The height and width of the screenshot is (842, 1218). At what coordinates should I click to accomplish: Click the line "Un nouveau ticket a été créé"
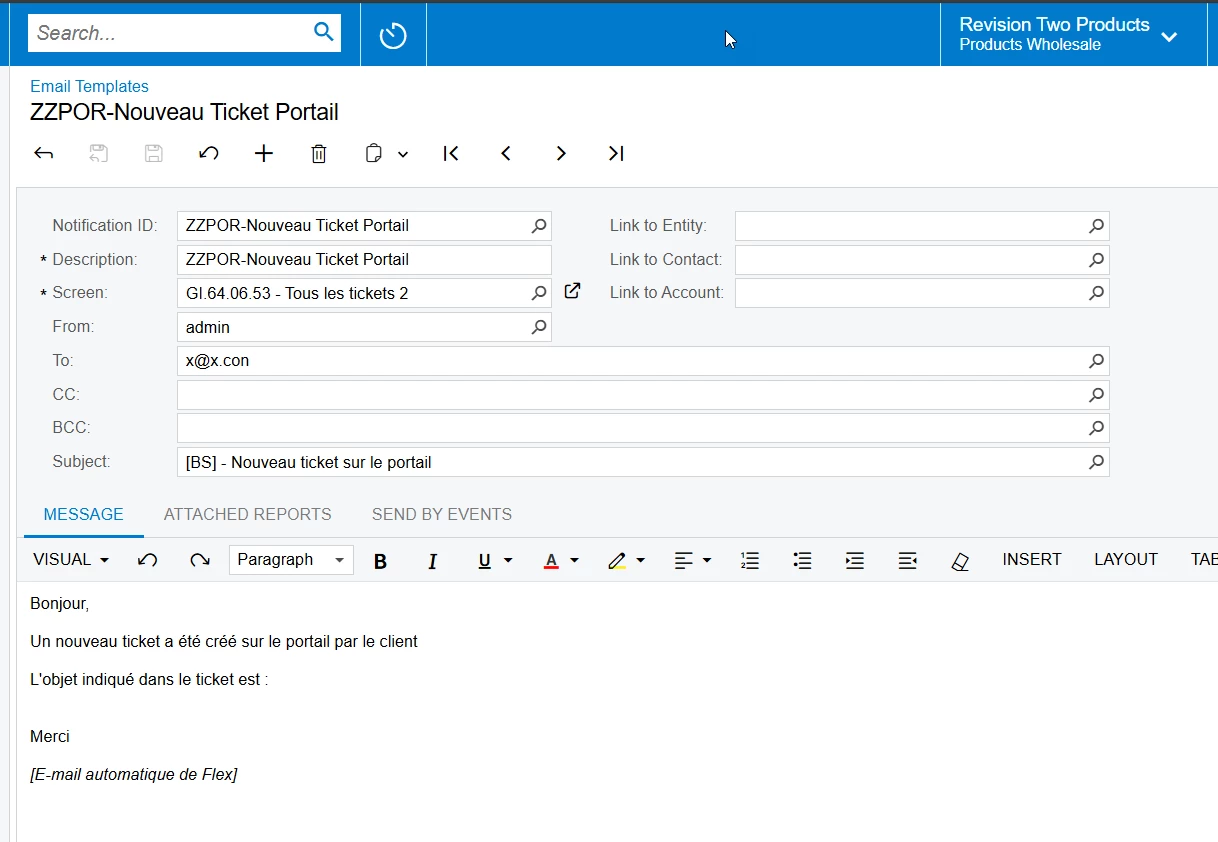click(224, 642)
